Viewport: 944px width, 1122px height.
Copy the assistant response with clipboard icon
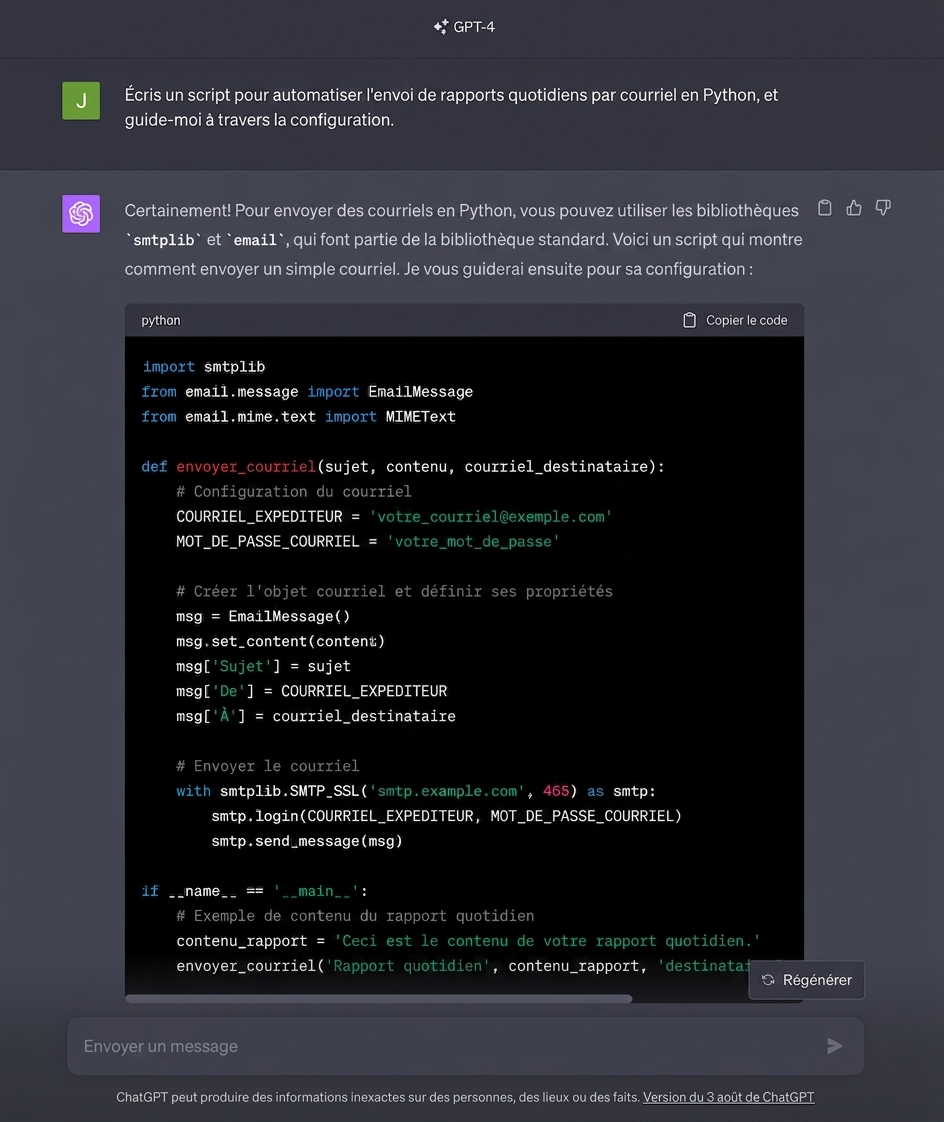click(x=824, y=208)
